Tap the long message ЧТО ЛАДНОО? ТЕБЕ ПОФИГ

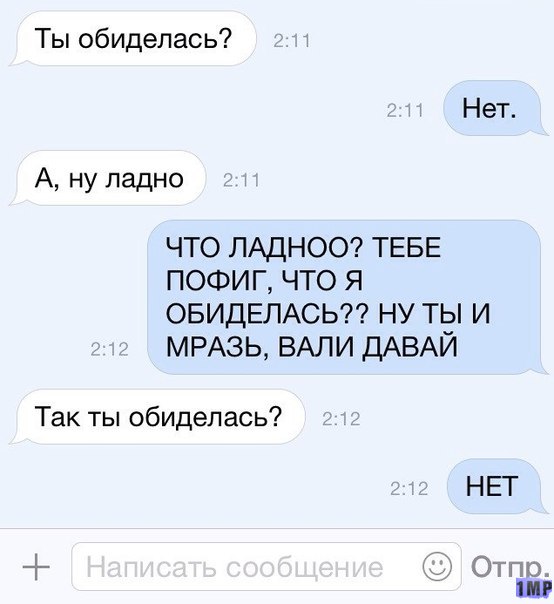coord(347,297)
